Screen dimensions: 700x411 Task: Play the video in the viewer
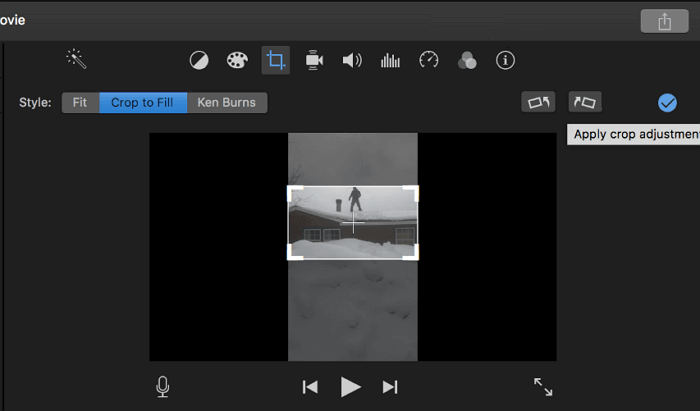coord(350,387)
